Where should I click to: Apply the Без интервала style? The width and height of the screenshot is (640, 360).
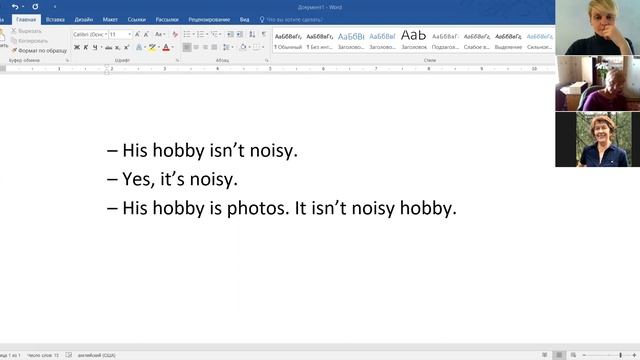(319, 41)
